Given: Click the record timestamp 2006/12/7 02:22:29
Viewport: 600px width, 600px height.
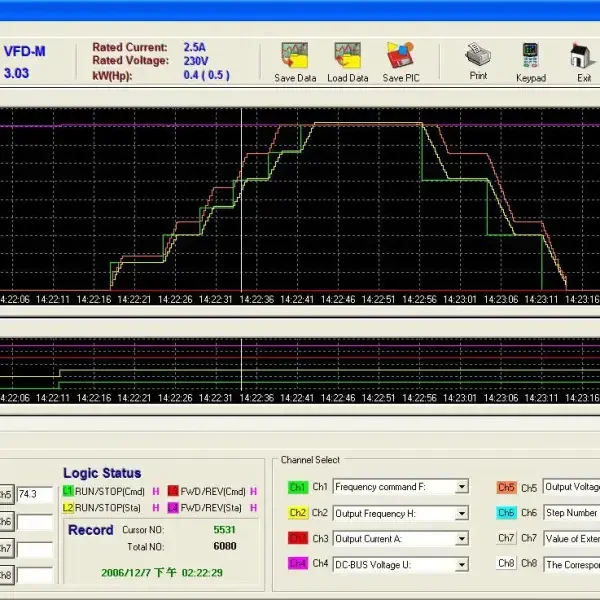Looking at the screenshot, I should [162, 573].
